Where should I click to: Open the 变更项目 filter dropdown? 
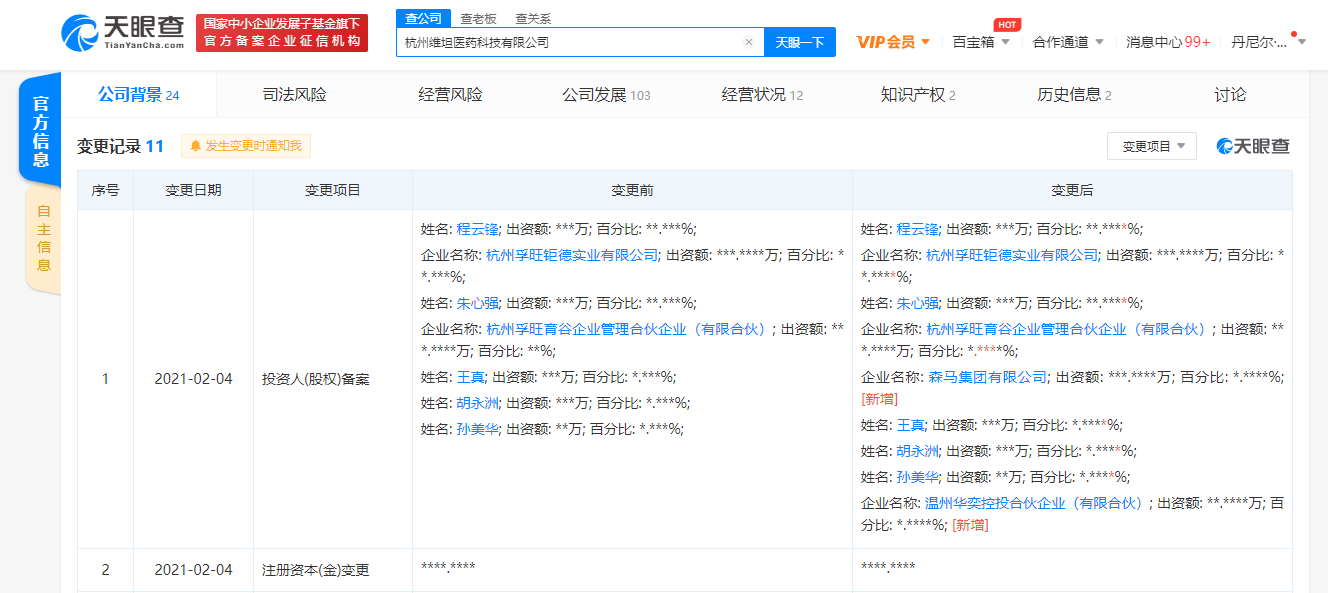(x=1151, y=146)
